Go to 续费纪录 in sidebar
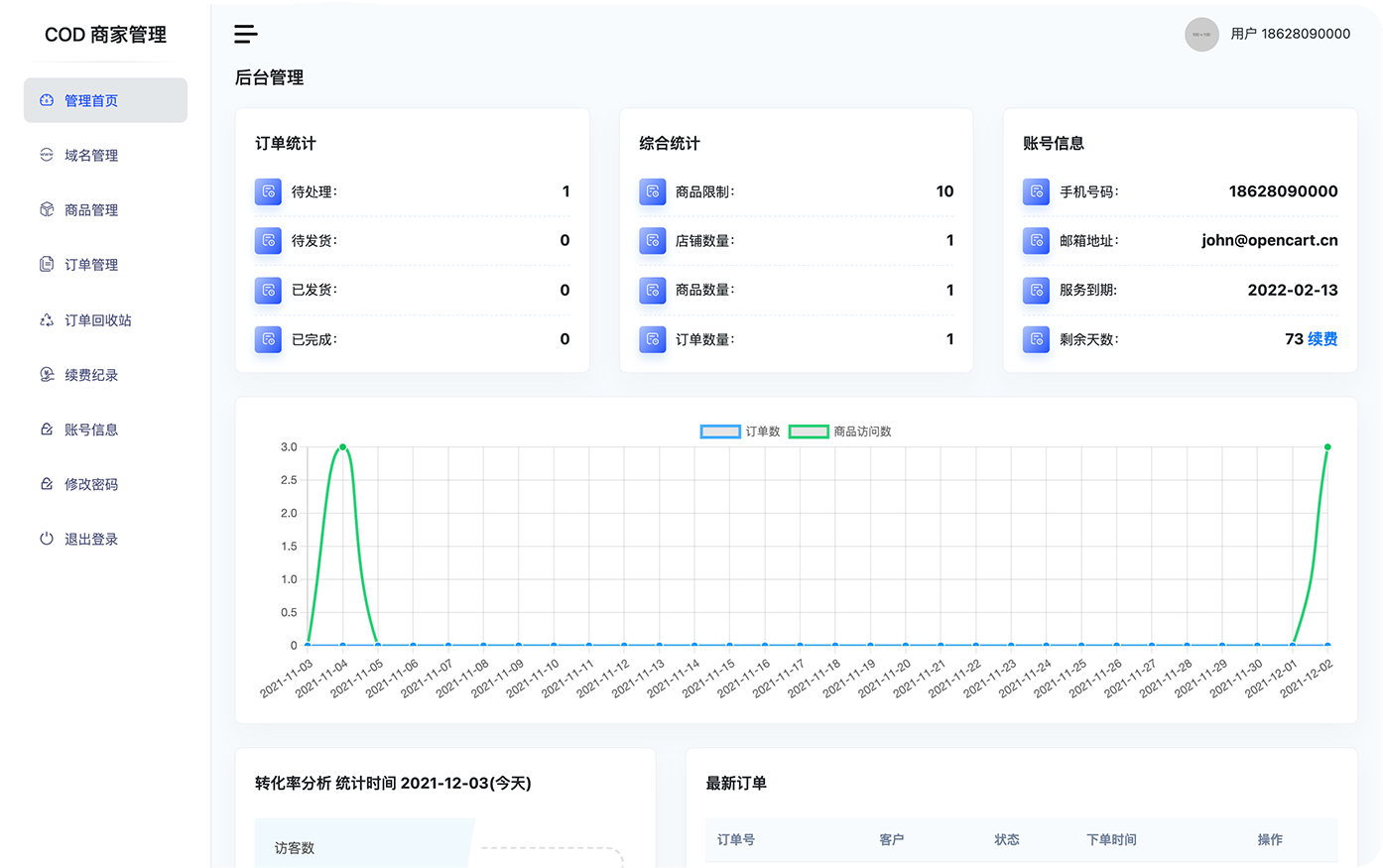The image size is (1383, 868). [91, 375]
